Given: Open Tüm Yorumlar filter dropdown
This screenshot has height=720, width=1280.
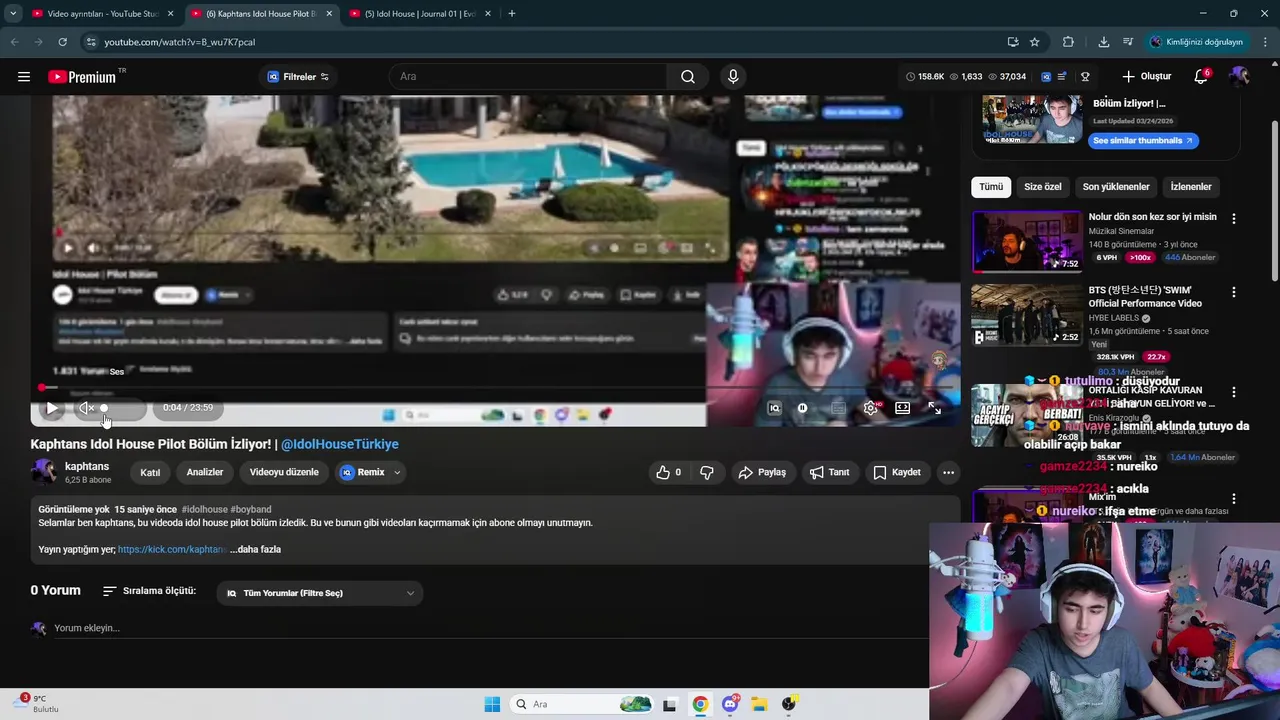Looking at the screenshot, I should click(320, 593).
